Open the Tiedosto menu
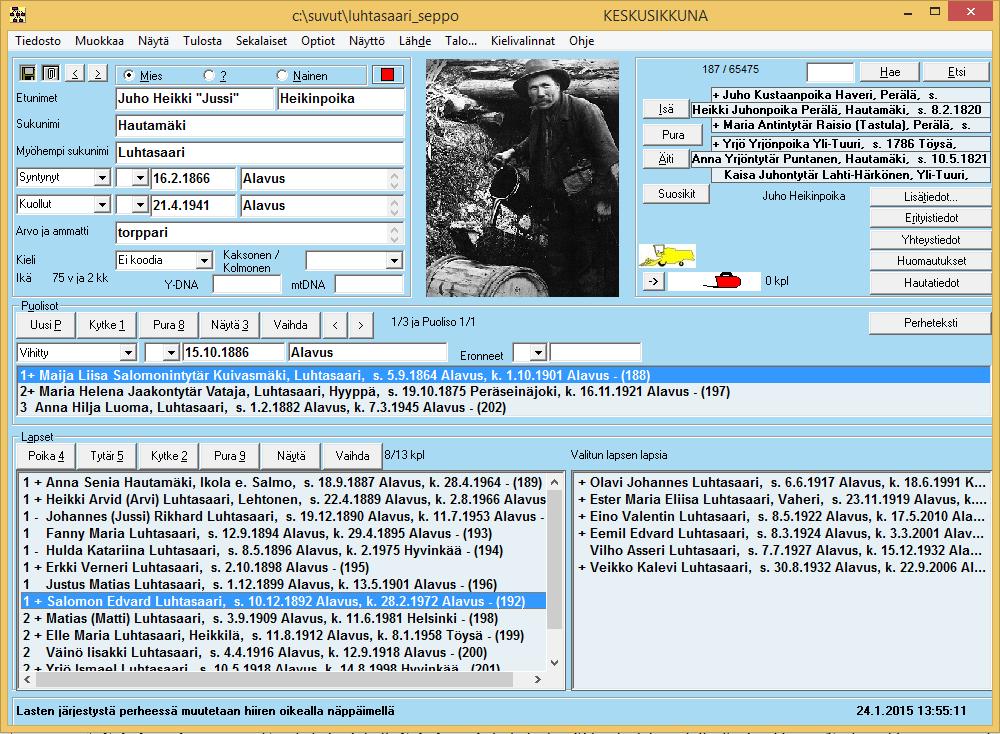This screenshot has height=734, width=1000. coord(38,41)
